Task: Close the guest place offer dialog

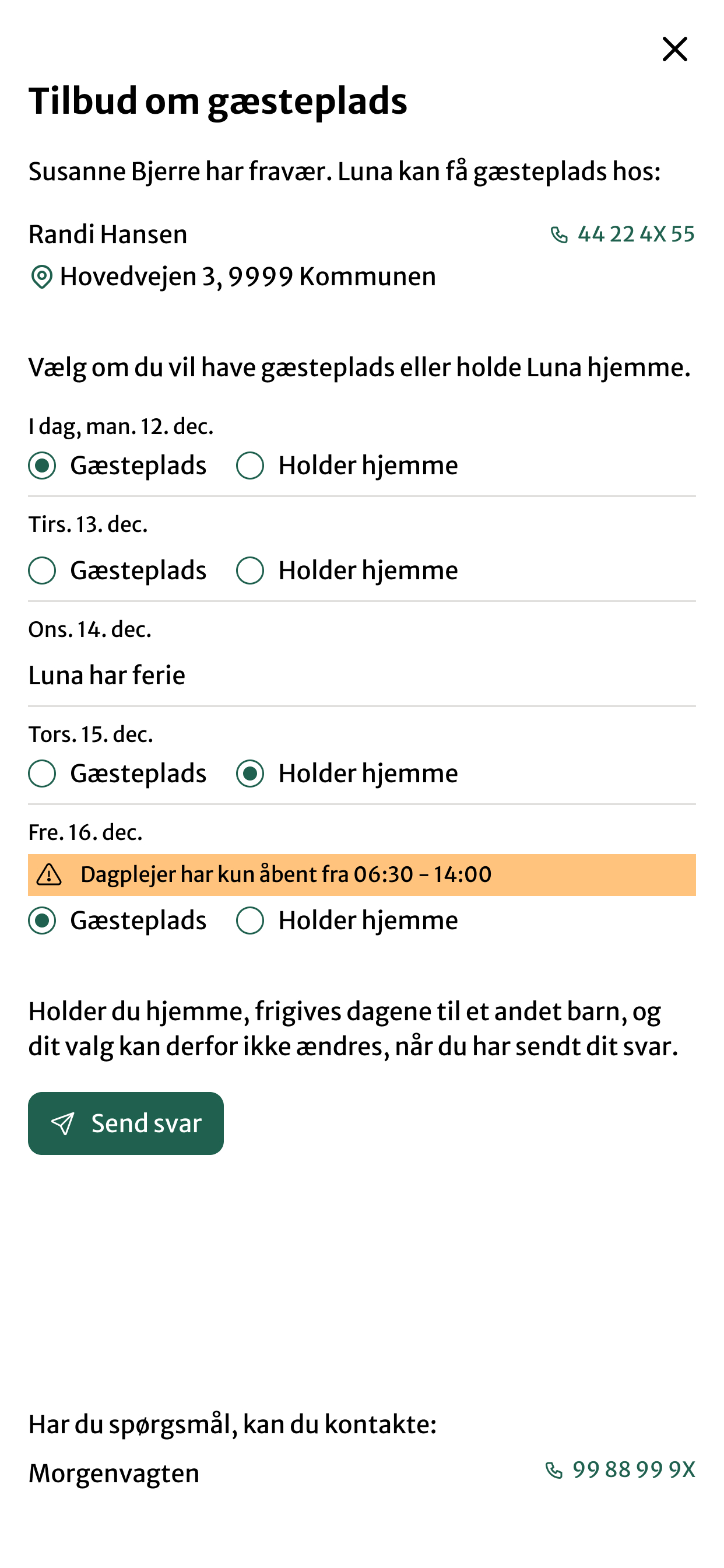Action: point(674,50)
